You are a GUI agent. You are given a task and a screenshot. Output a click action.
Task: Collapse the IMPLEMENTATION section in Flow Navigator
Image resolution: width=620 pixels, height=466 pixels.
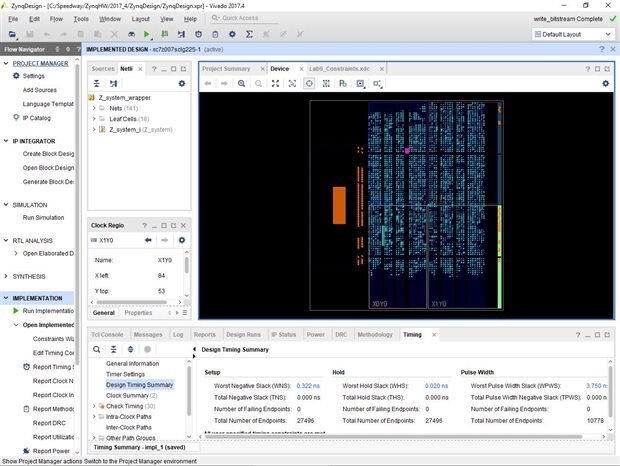pyautogui.click(x=6, y=298)
